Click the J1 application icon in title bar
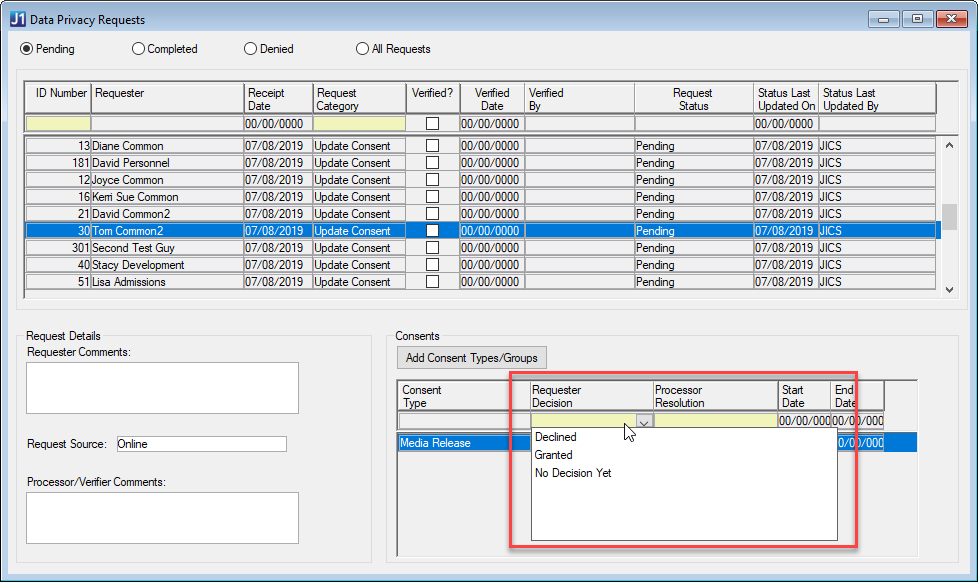 17,19
